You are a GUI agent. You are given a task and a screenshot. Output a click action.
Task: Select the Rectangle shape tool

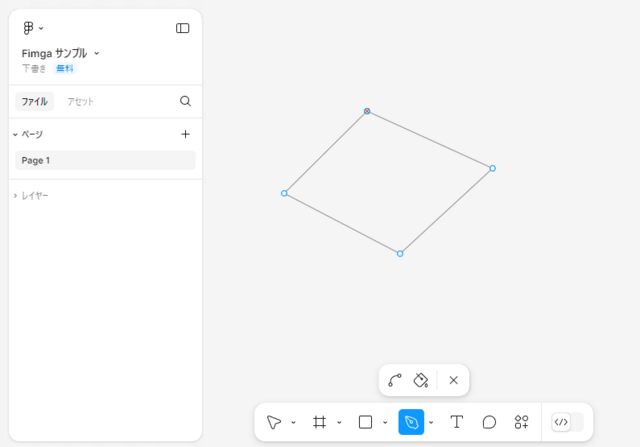[365, 422]
